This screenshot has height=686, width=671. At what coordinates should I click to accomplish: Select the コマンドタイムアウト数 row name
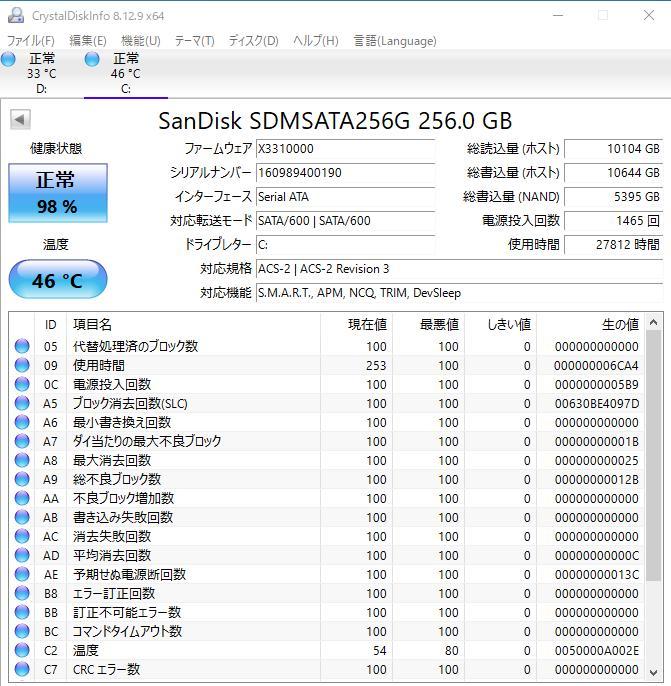(x=127, y=632)
